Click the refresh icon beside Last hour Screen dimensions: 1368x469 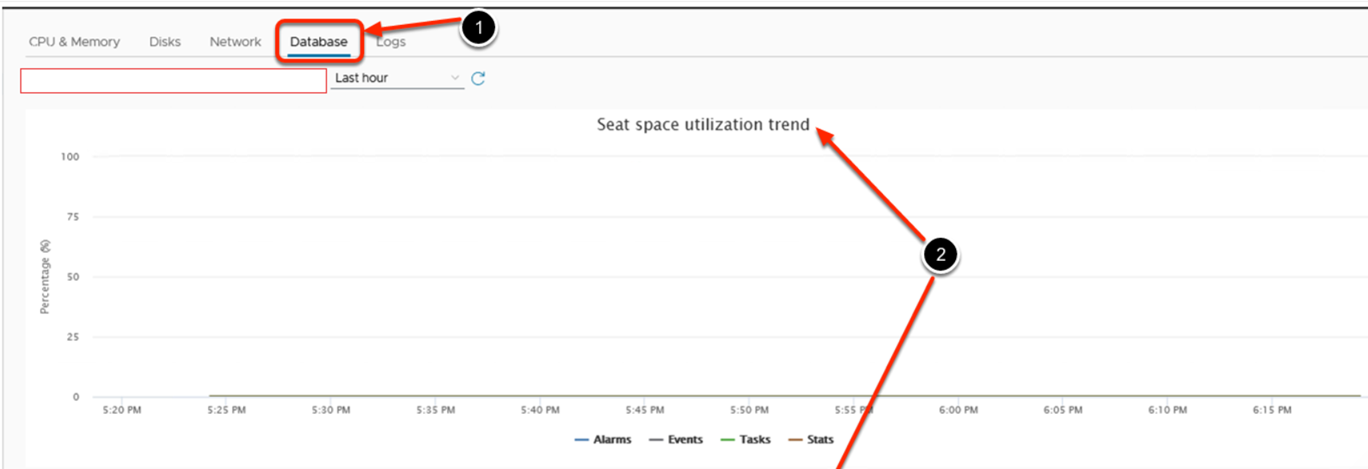coord(478,78)
